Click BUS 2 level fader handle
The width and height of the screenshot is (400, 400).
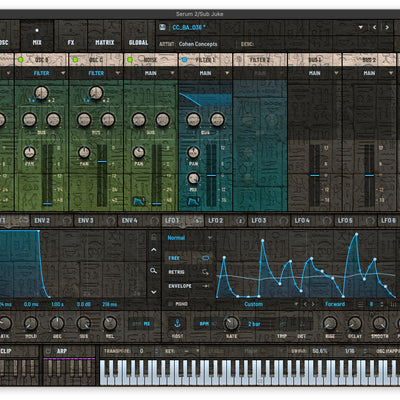click(x=369, y=175)
